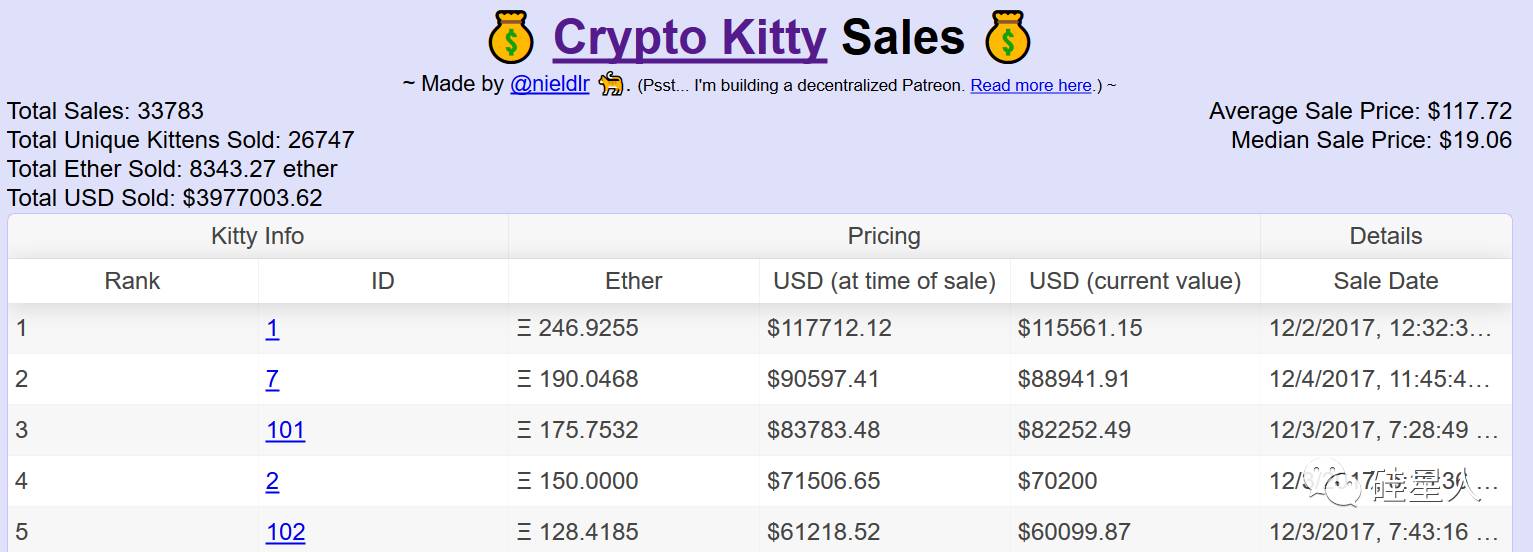Open kitty ID 1 link
The width and height of the screenshot is (1533, 552).
[x=272, y=328]
